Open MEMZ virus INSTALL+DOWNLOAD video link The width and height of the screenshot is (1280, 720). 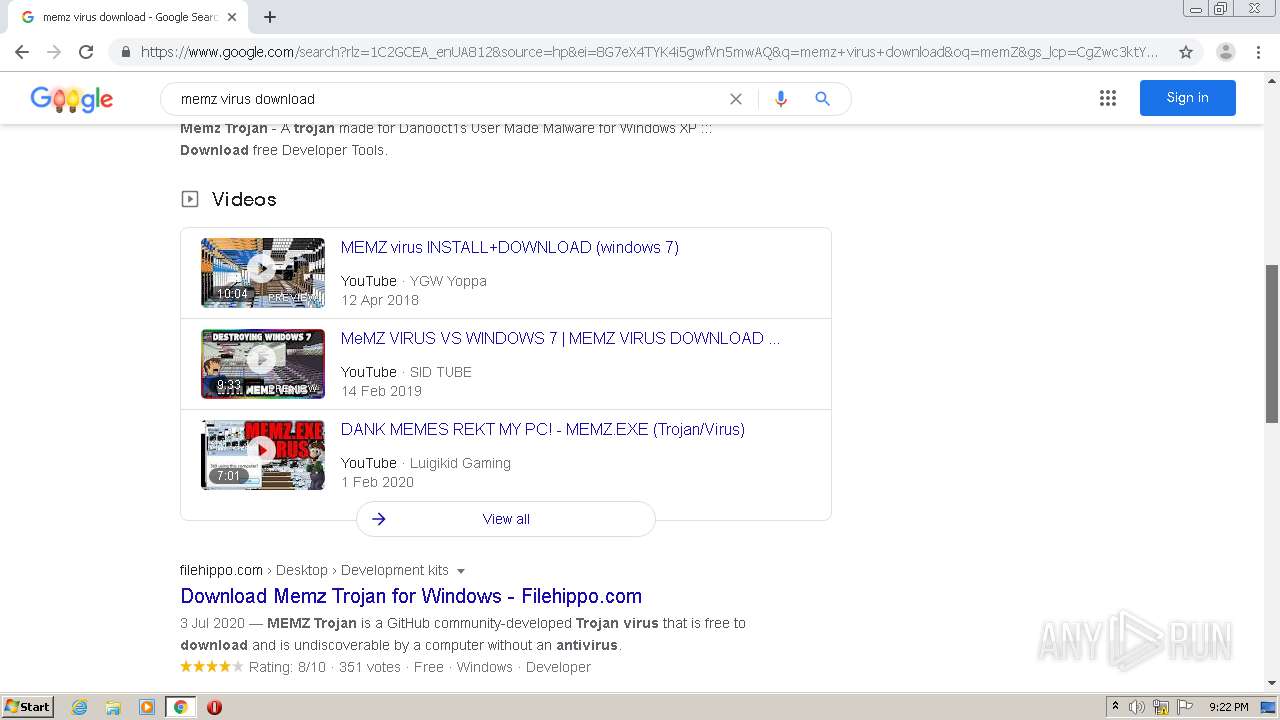click(x=510, y=248)
